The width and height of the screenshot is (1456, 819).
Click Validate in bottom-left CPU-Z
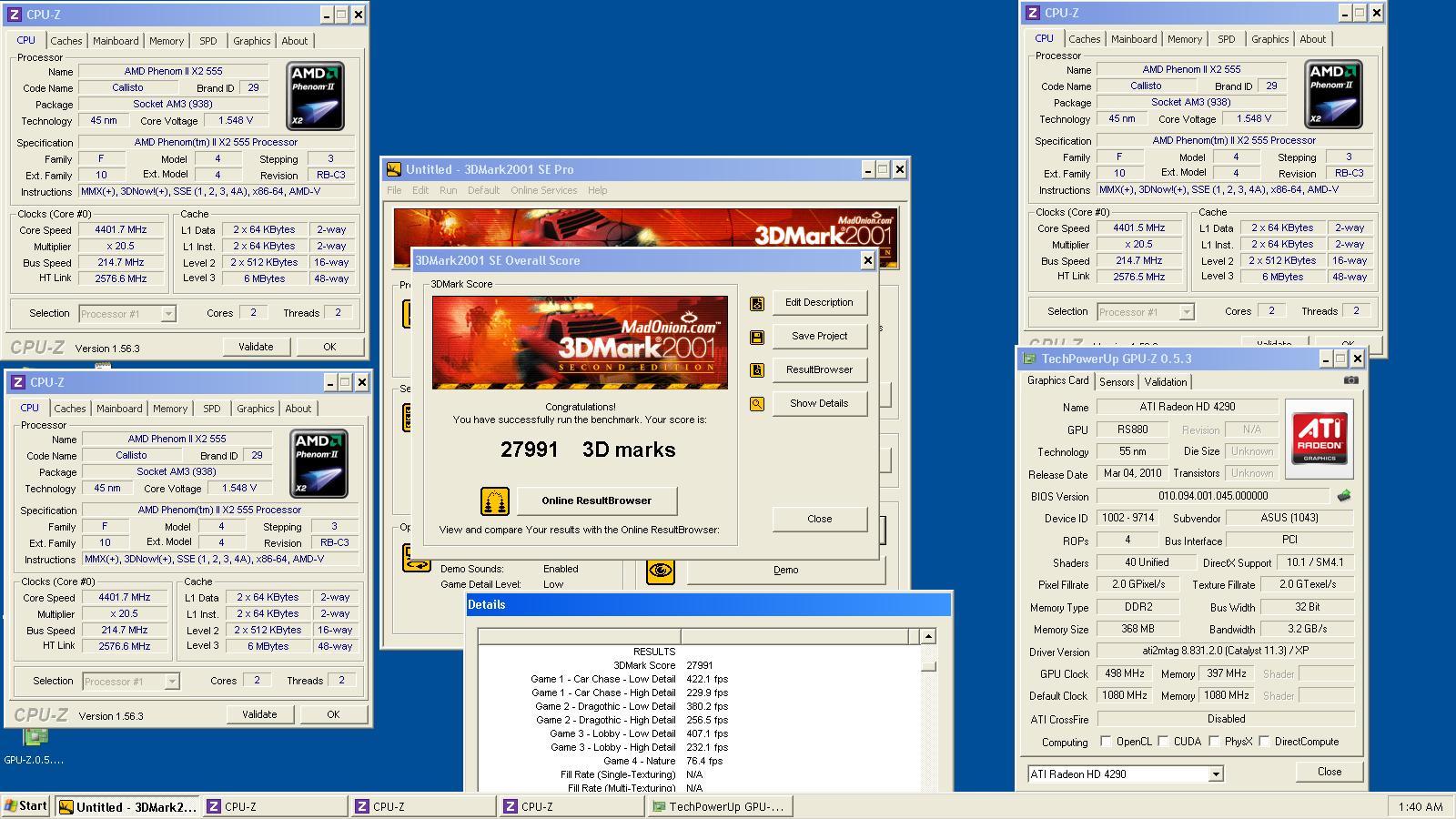point(259,714)
